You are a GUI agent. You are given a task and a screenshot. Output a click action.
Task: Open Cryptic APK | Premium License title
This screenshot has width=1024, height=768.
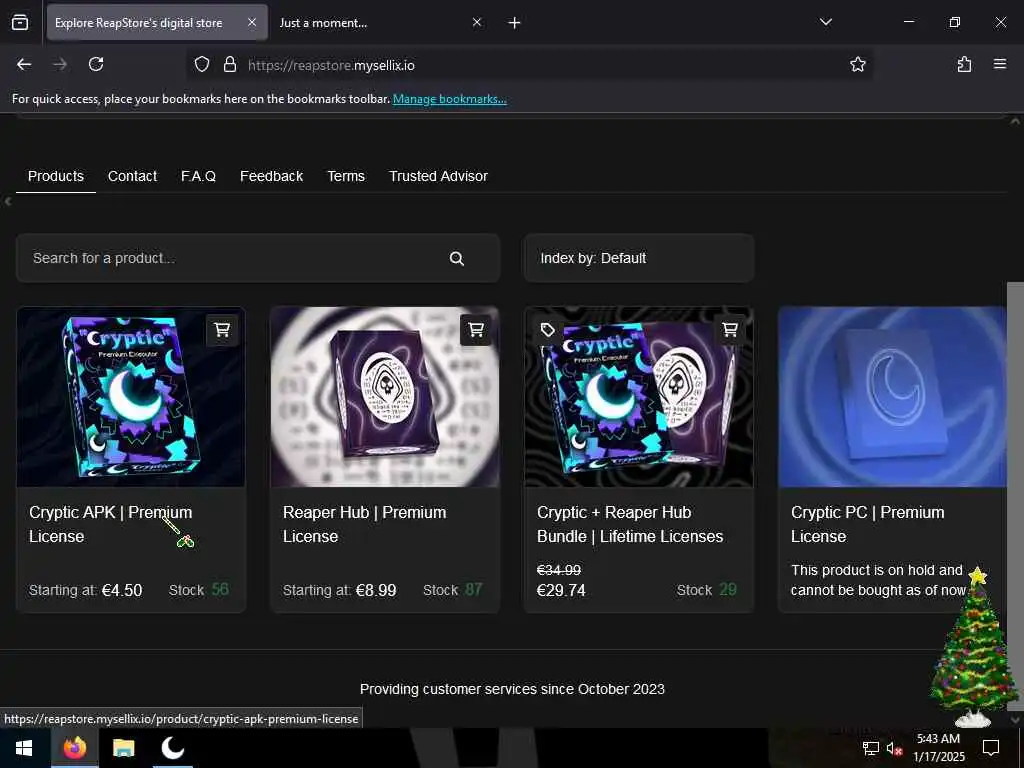[110, 524]
